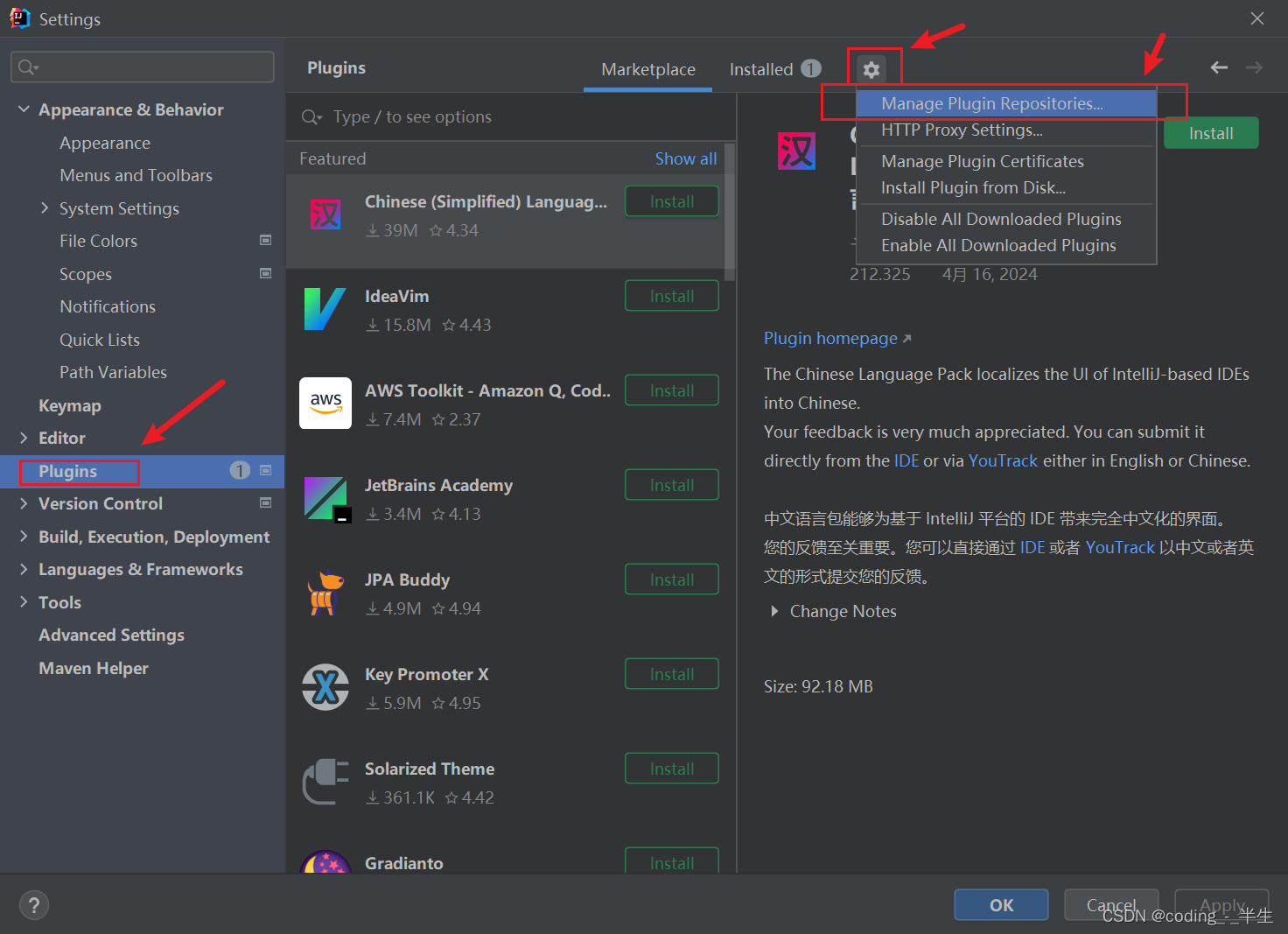Click the back navigation arrow
1288x934 pixels.
click(1219, 67)
